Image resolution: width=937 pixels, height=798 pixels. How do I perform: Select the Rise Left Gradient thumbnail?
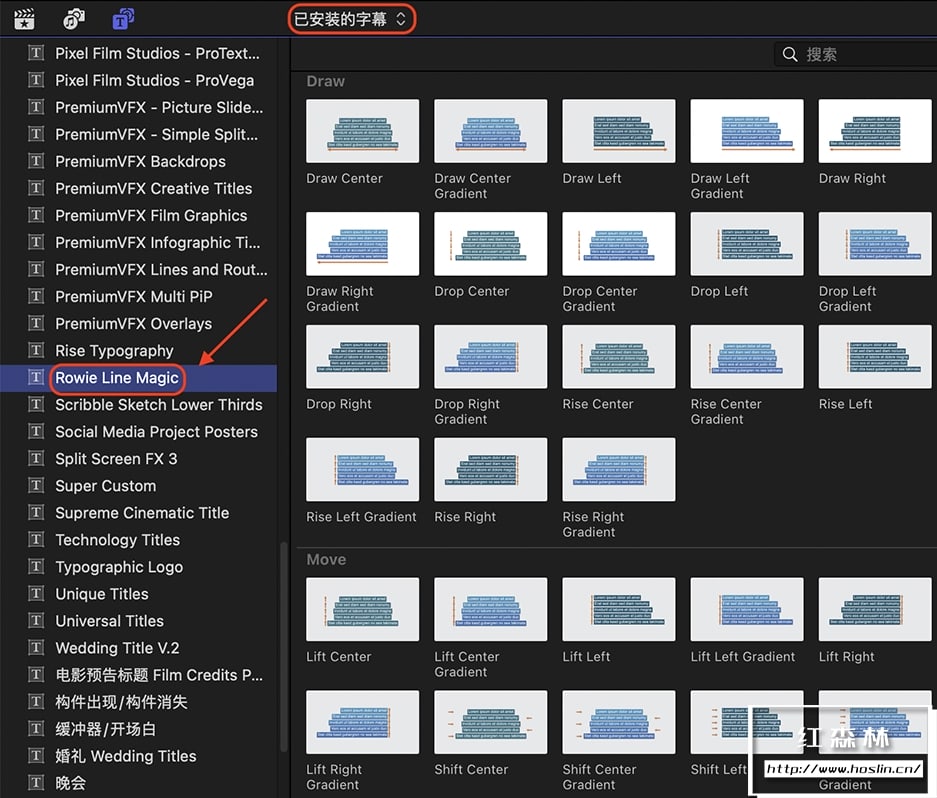[x=363, y=470]
